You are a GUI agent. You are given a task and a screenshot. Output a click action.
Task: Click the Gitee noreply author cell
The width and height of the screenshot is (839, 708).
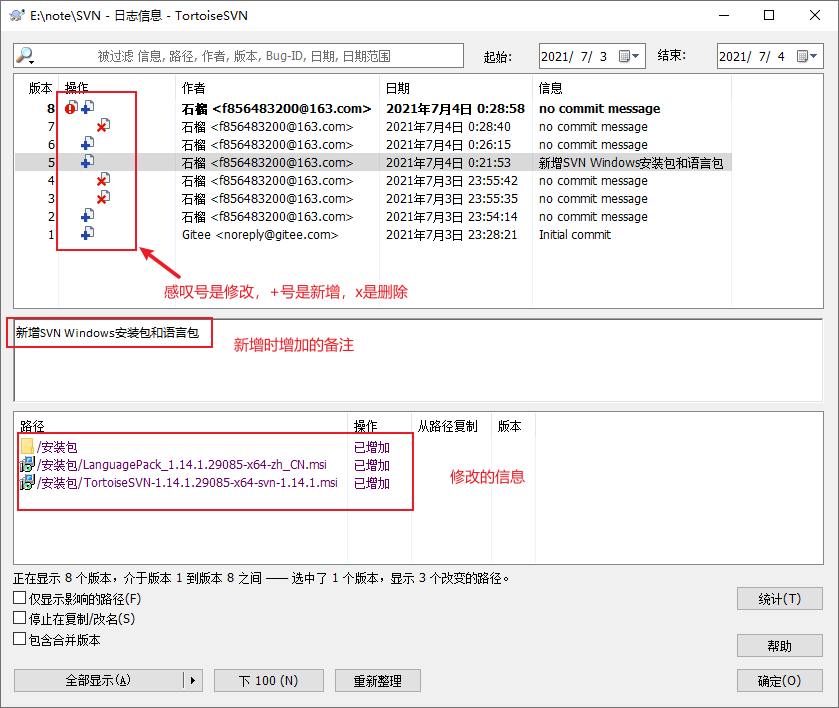(x=260, y=234)
